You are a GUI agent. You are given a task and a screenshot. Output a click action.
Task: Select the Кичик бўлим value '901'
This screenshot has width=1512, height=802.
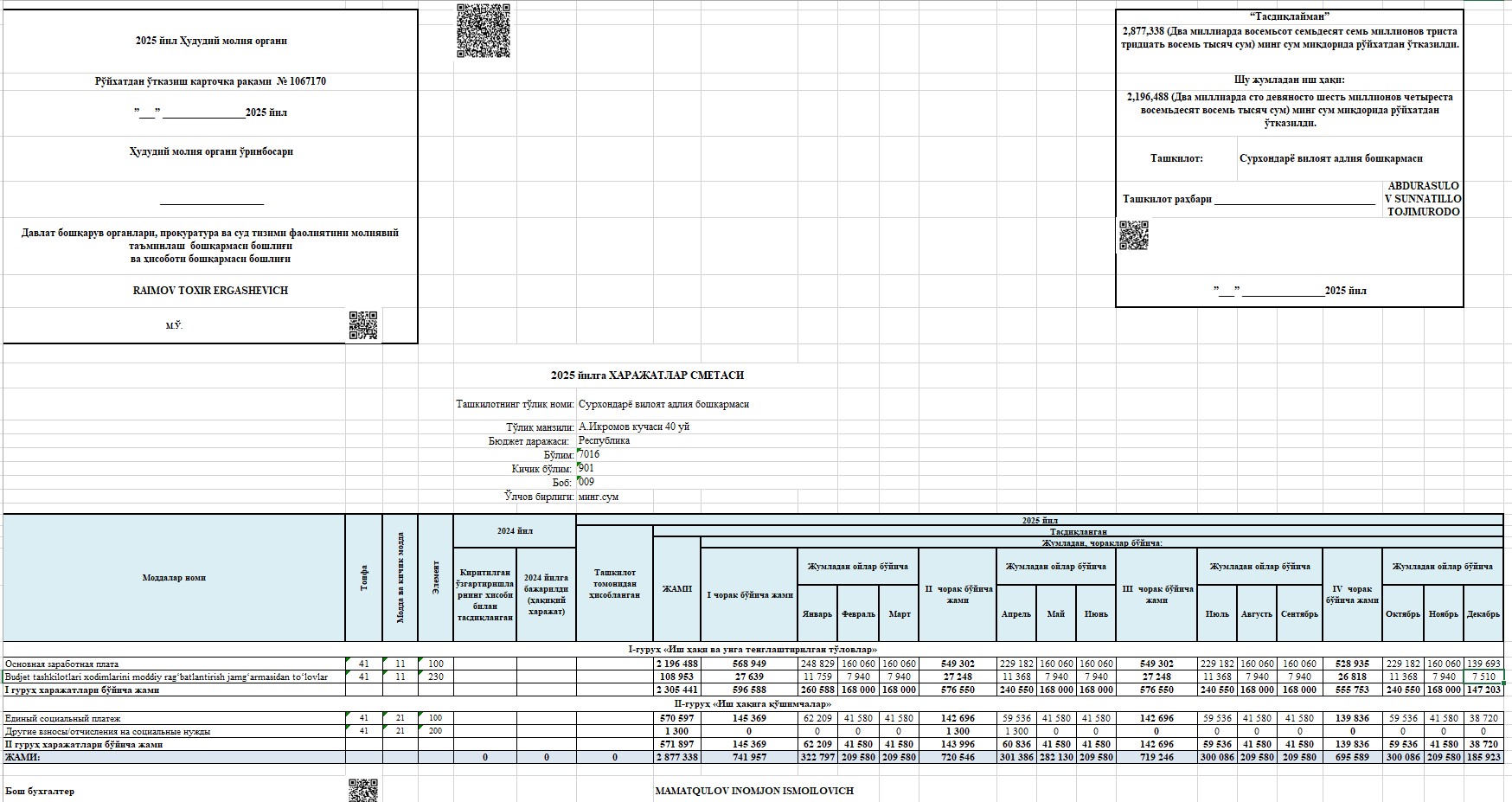[586, 468]
